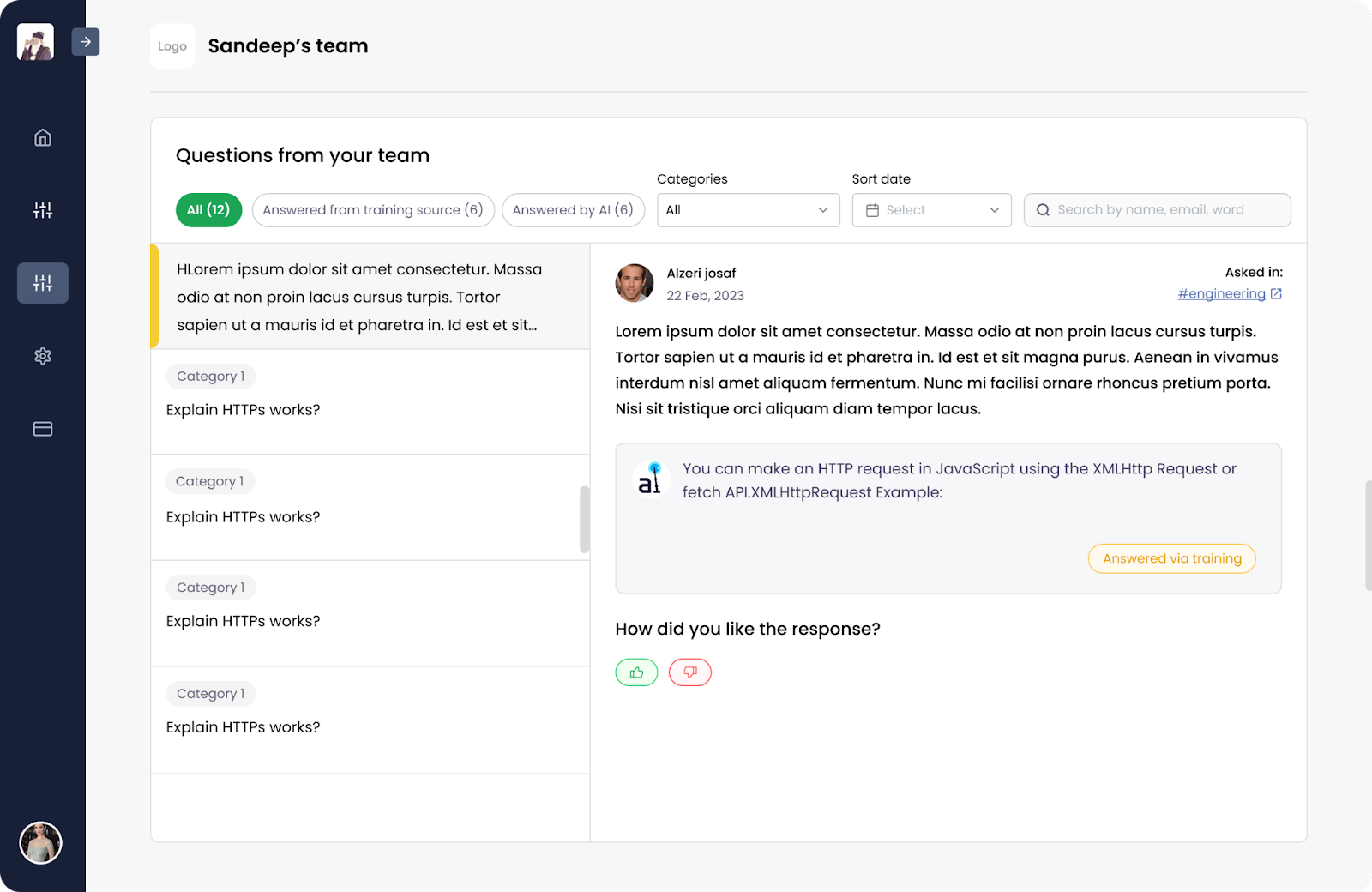Click the highlighted filters icon in sidebar
The image size is (1372, 892).
pyautogui.click(x=42, y=282)
